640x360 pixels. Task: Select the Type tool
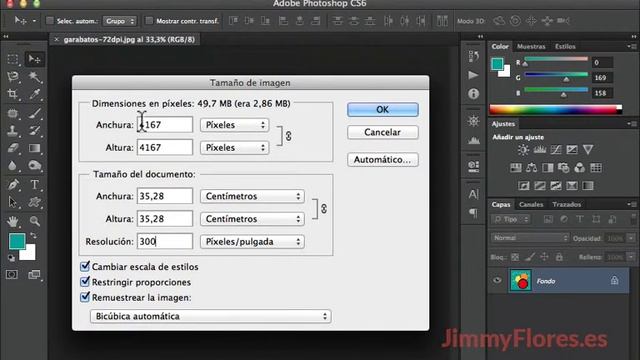coord(34,184)
